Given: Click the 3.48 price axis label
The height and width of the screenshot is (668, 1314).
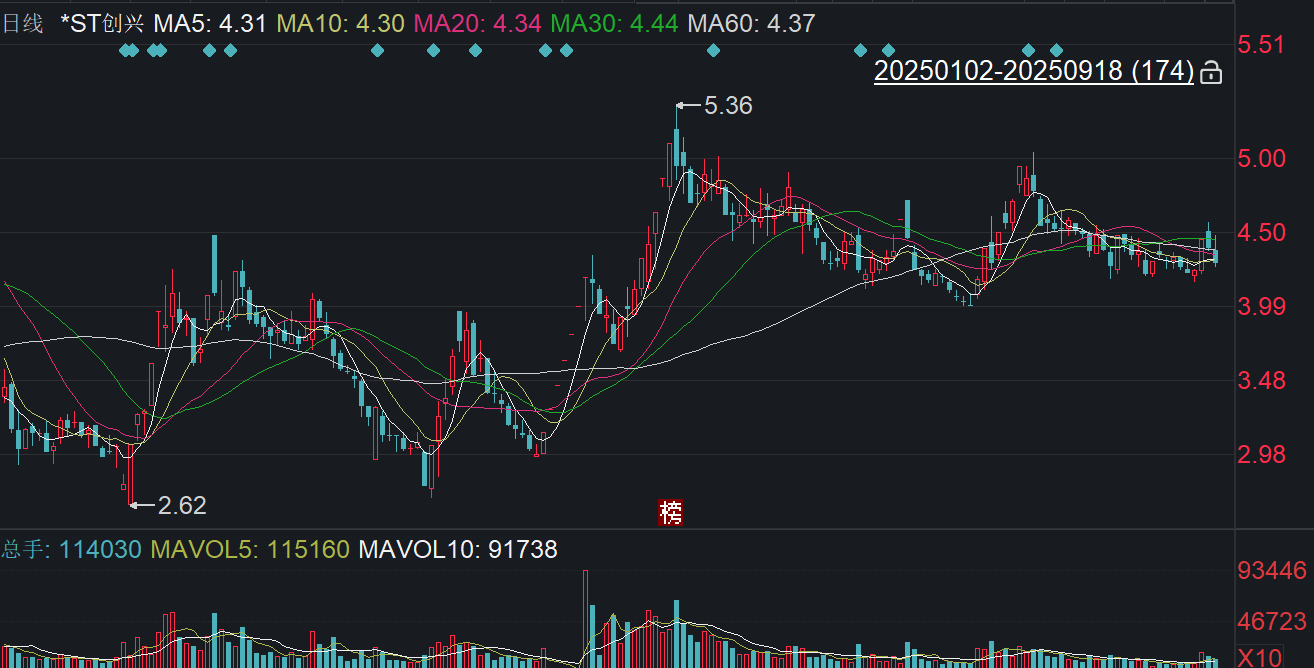Looking at the screenshot, I should point(1260,380).
